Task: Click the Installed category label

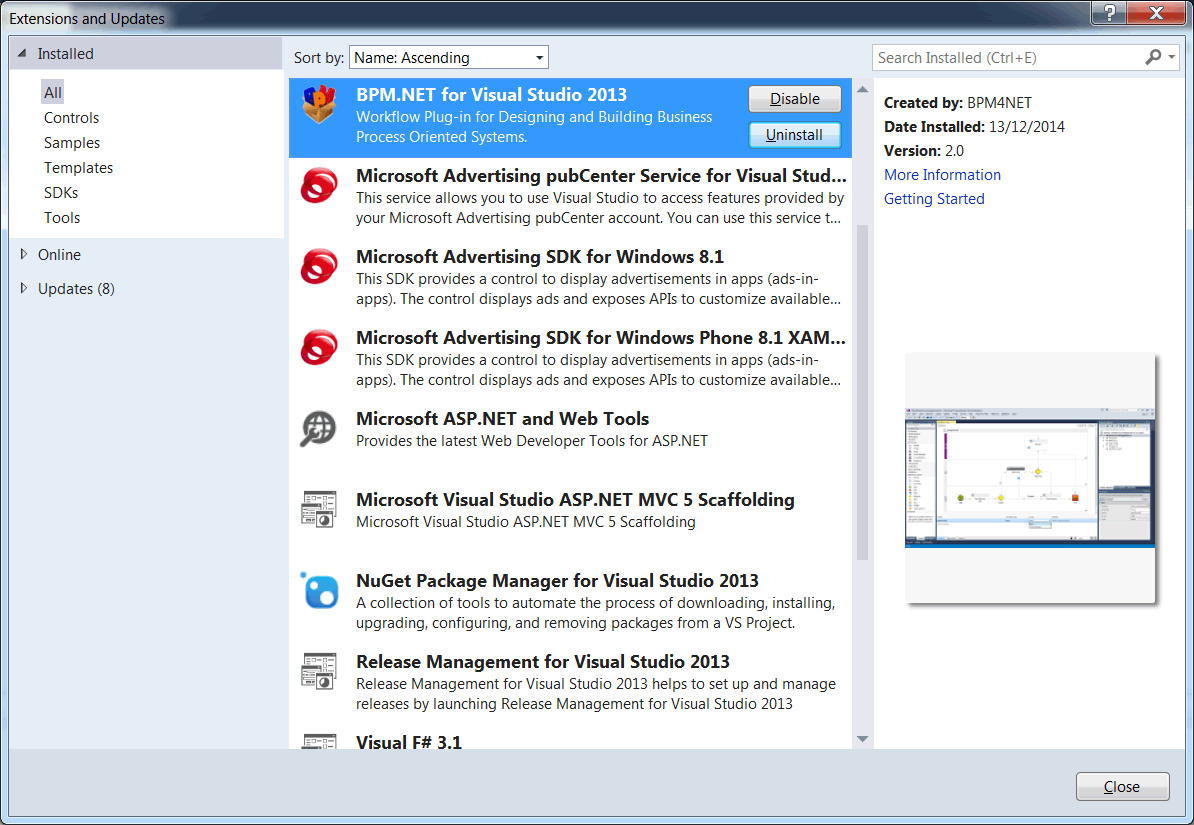Action: tap(65, 53)
